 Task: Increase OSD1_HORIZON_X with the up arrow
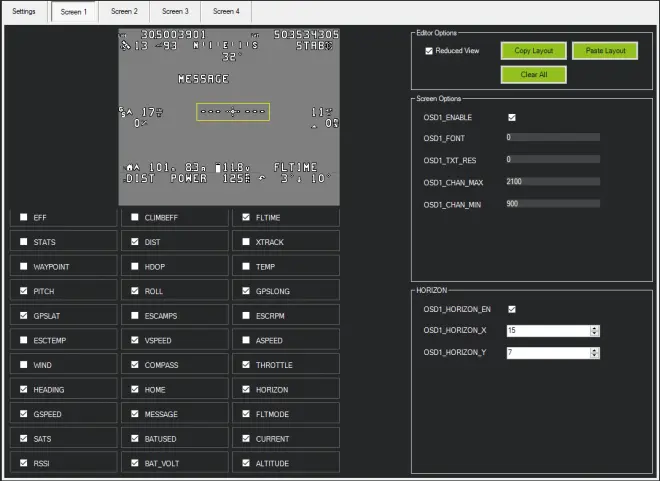594,328
